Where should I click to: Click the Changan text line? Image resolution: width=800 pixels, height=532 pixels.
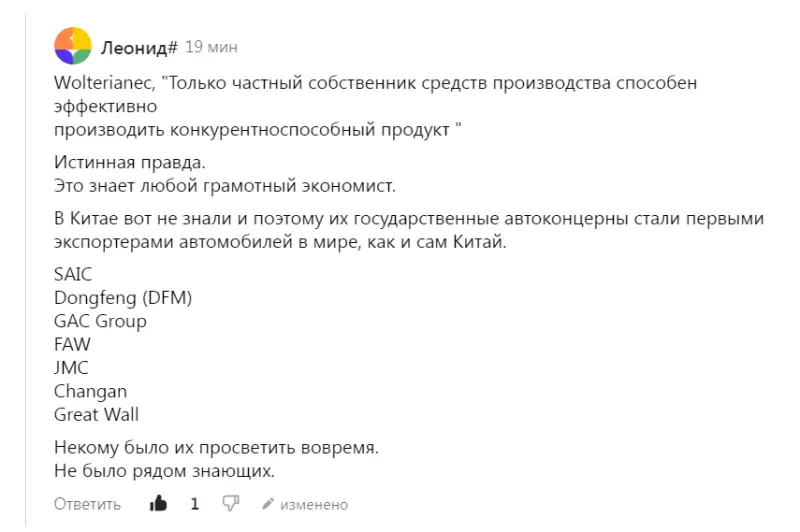click(90, 391)
